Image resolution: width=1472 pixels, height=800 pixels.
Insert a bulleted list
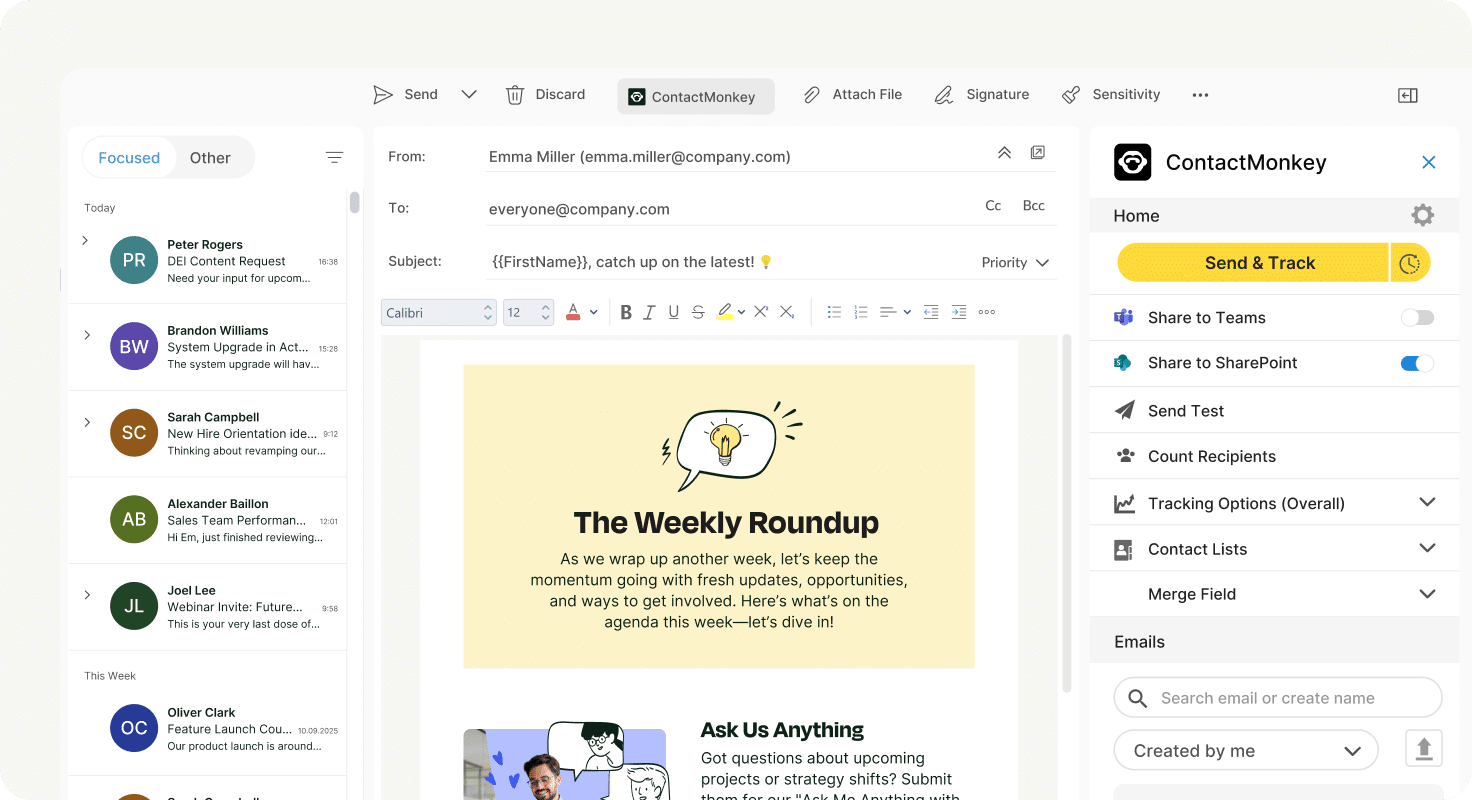pos(834,312)
